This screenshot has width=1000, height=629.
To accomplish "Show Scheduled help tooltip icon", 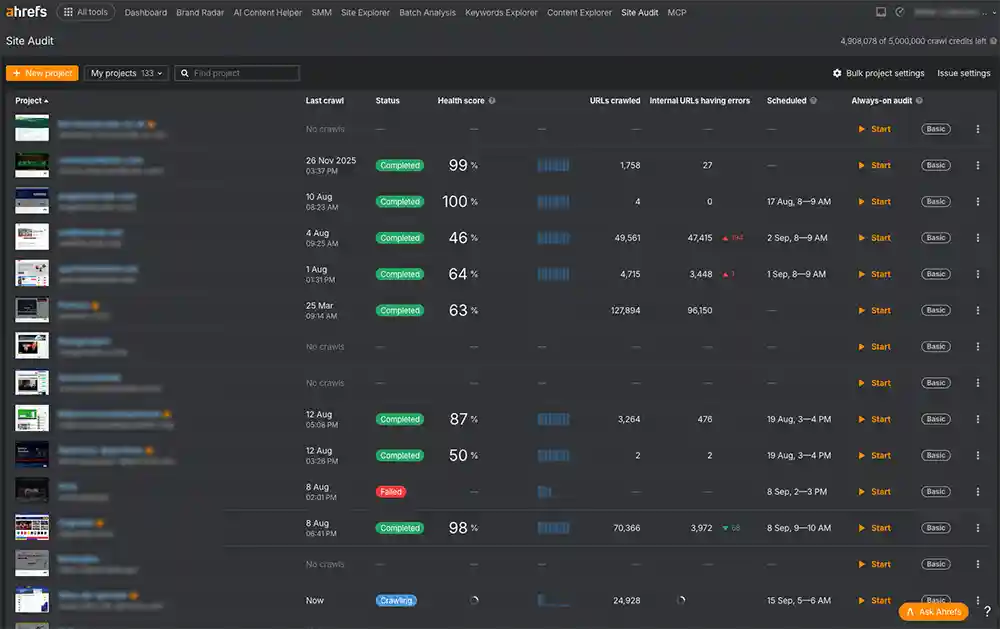I will point(813,101).
